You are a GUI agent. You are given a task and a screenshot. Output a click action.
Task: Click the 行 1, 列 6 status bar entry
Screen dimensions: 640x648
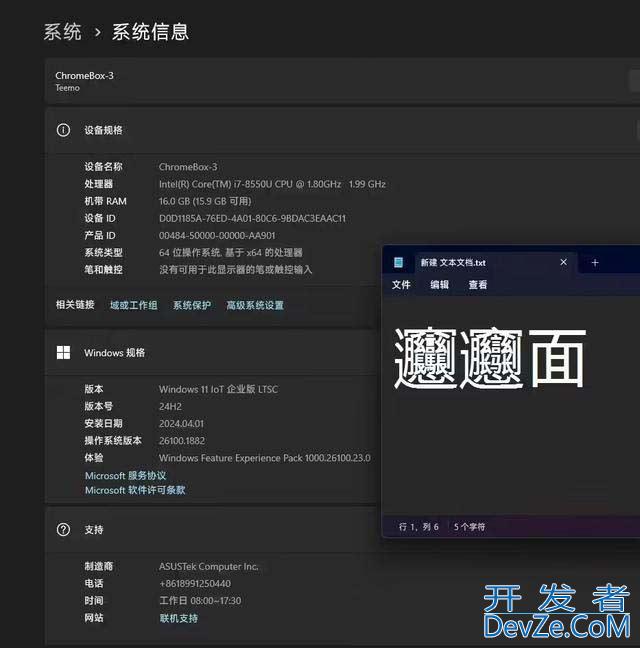pyautogui.click(x=419, y=526)
